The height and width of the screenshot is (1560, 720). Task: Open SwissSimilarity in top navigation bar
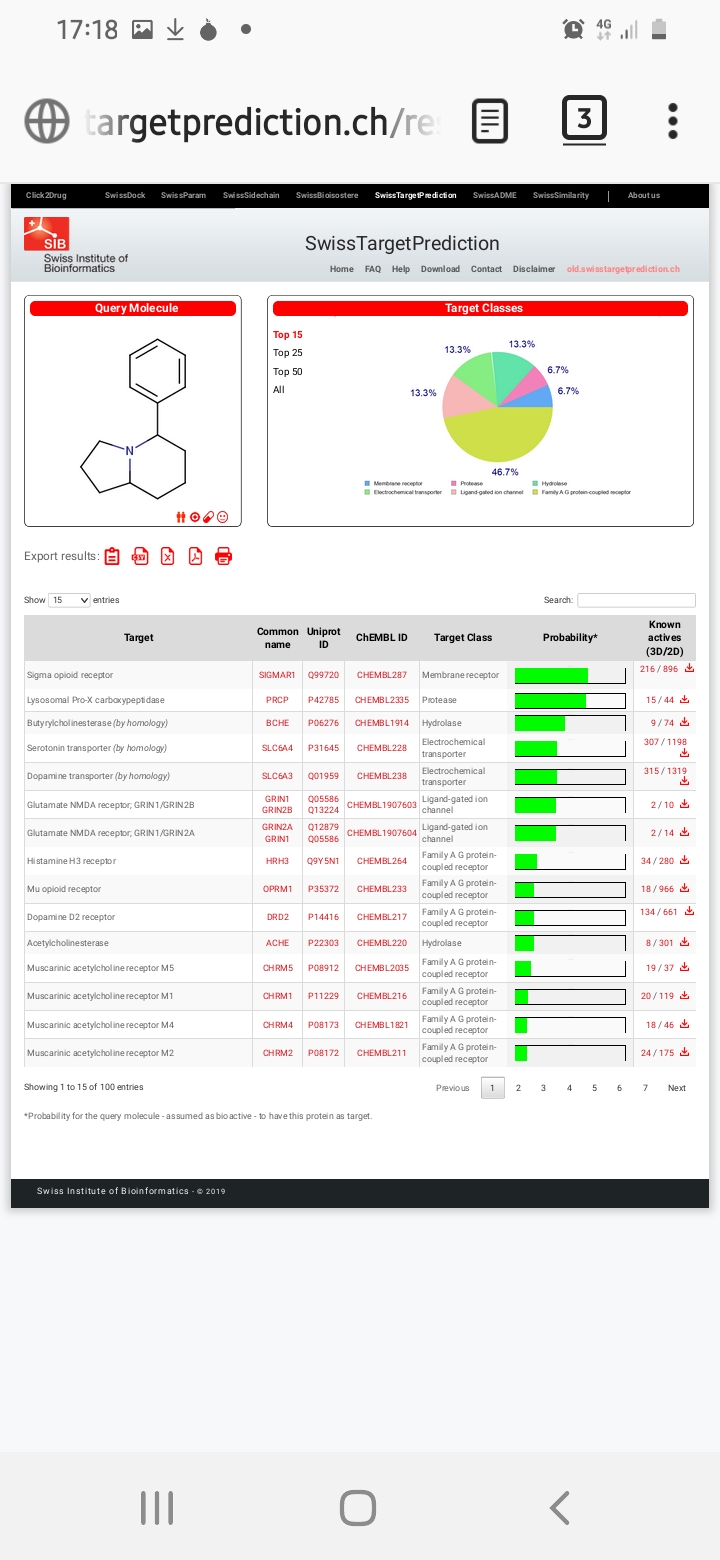(x=561, y=196)
